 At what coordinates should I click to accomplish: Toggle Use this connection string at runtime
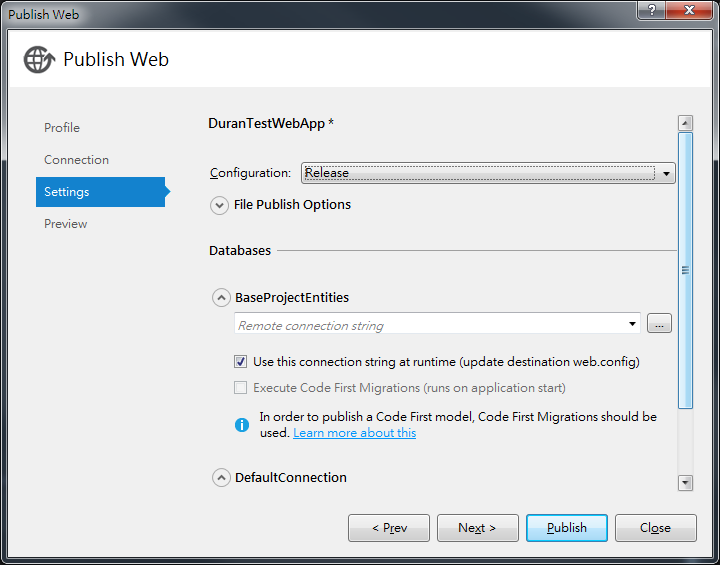[x=241, y=362]
